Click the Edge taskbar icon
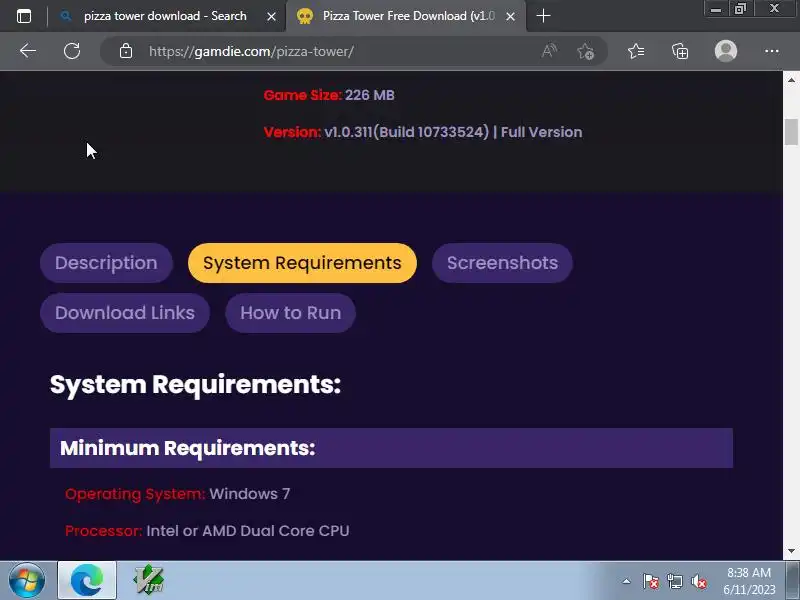This screenshot has height=600, width=800. (87, 580)
